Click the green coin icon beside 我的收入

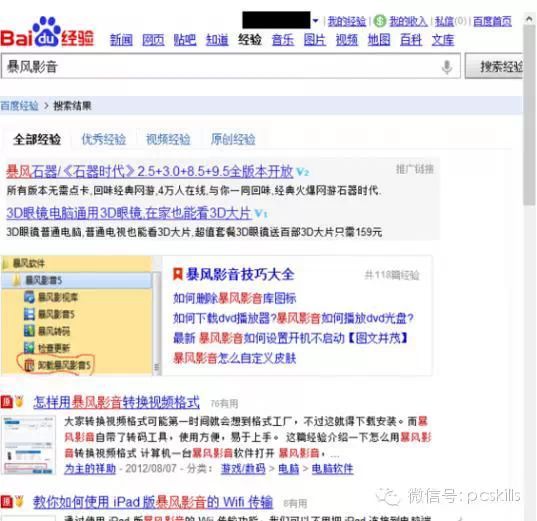[x=379, y=21]
